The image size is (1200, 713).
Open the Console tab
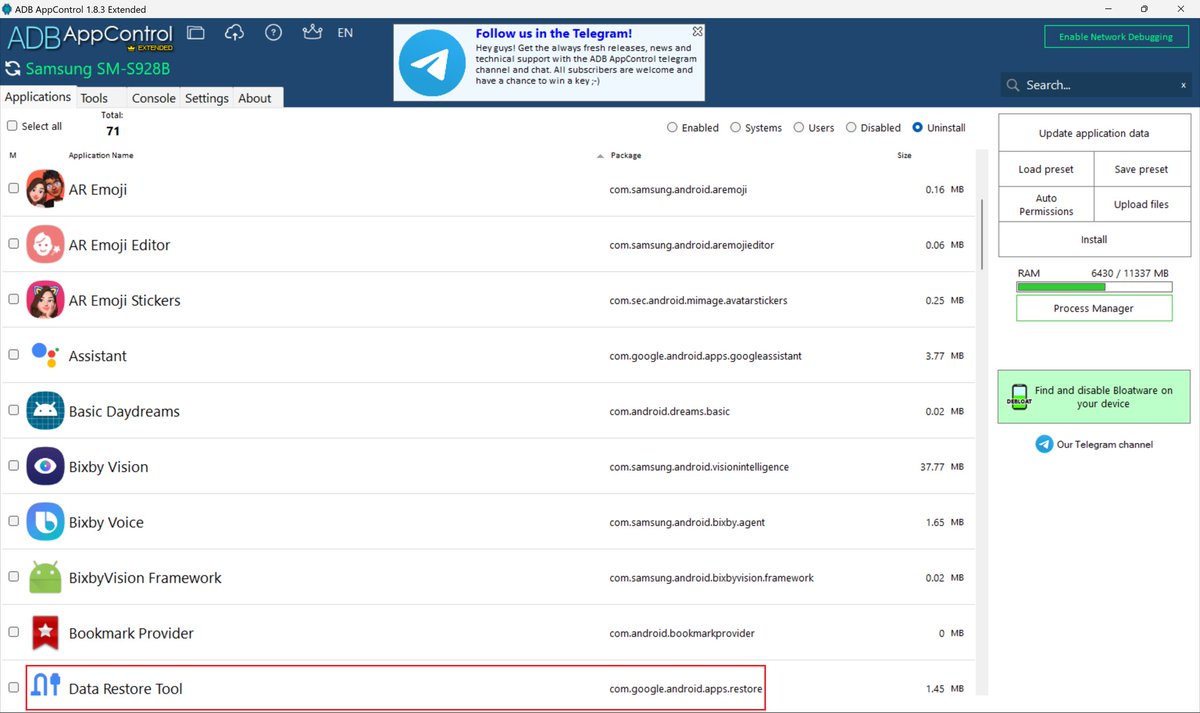coord(154,98)
